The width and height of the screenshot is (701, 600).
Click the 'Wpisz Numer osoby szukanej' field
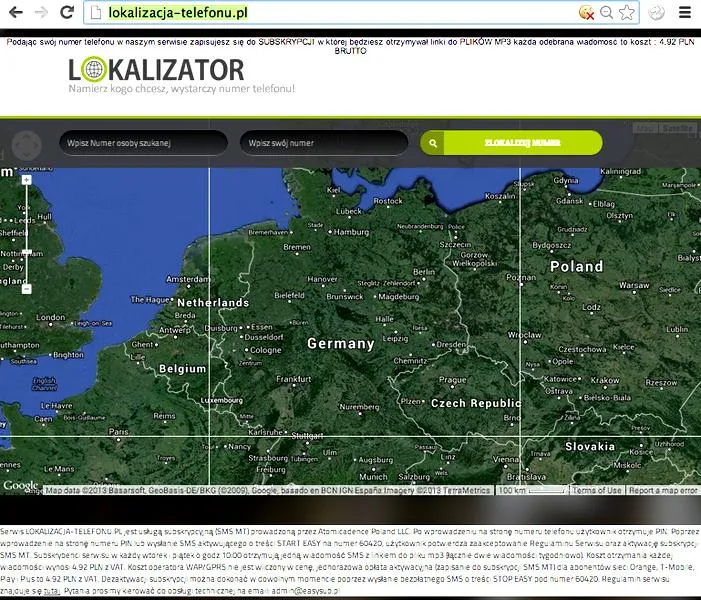[x=144, y=143]
